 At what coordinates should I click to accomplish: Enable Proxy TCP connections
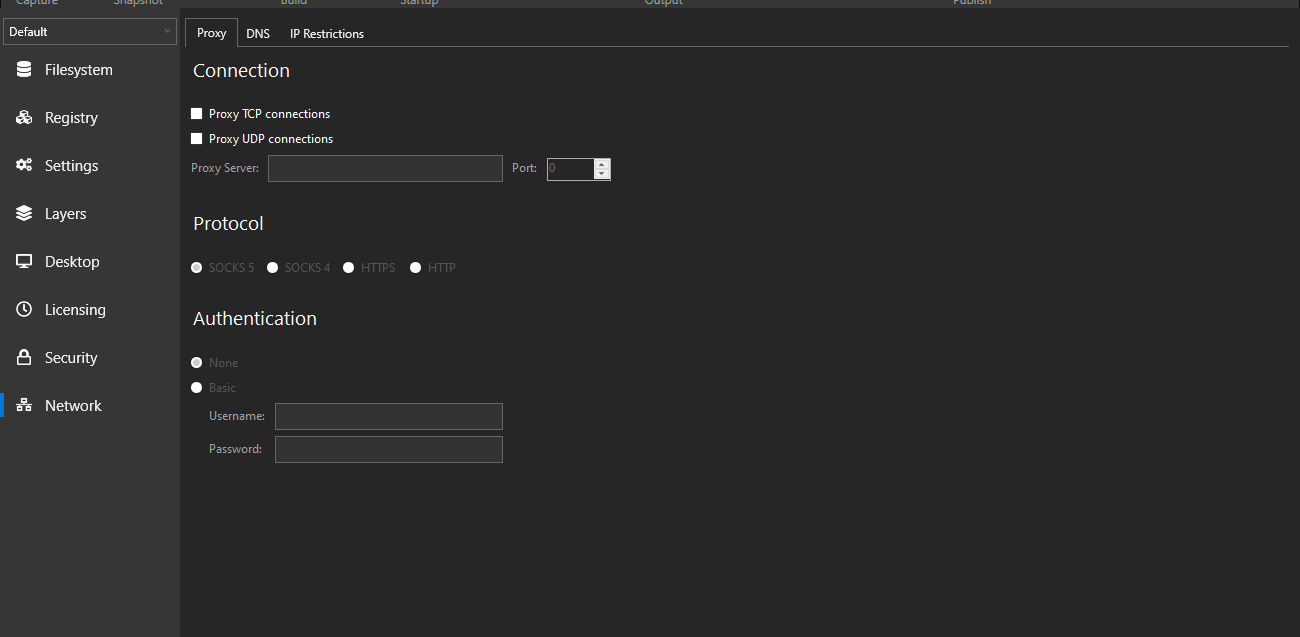coord(196,113)
